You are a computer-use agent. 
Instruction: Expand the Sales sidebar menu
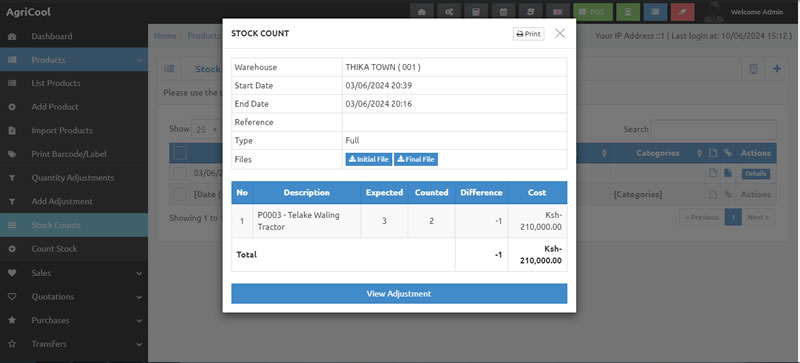tap(74, 273)
